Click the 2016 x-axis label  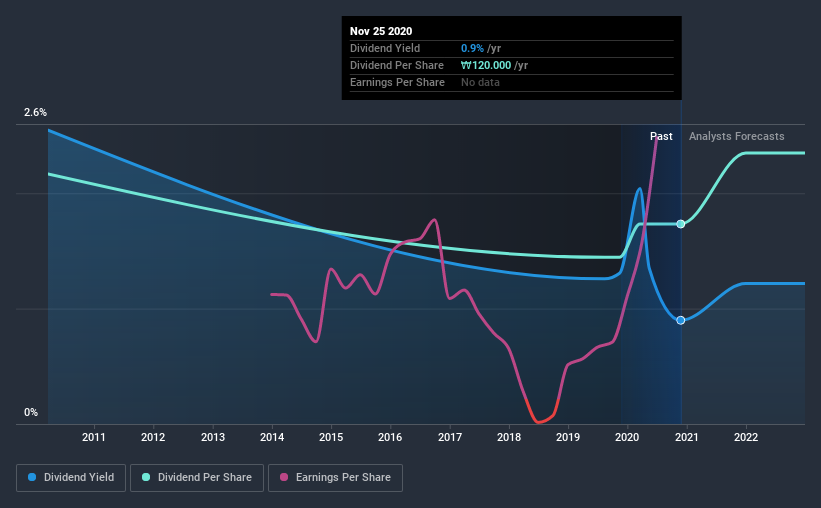pyautogui.click(x=390, y=437)
